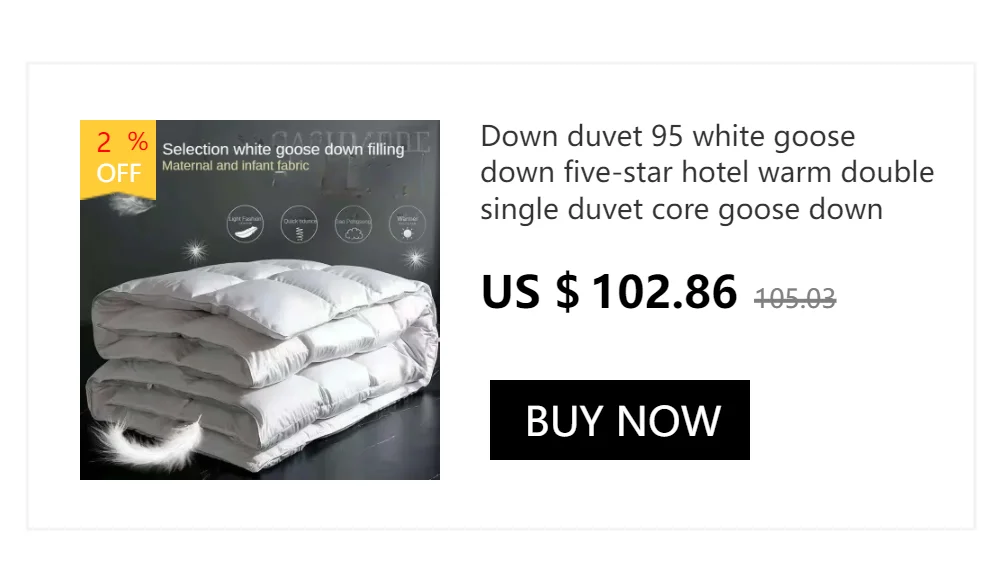Click the cloud circle feature icon

click(353, 224)
